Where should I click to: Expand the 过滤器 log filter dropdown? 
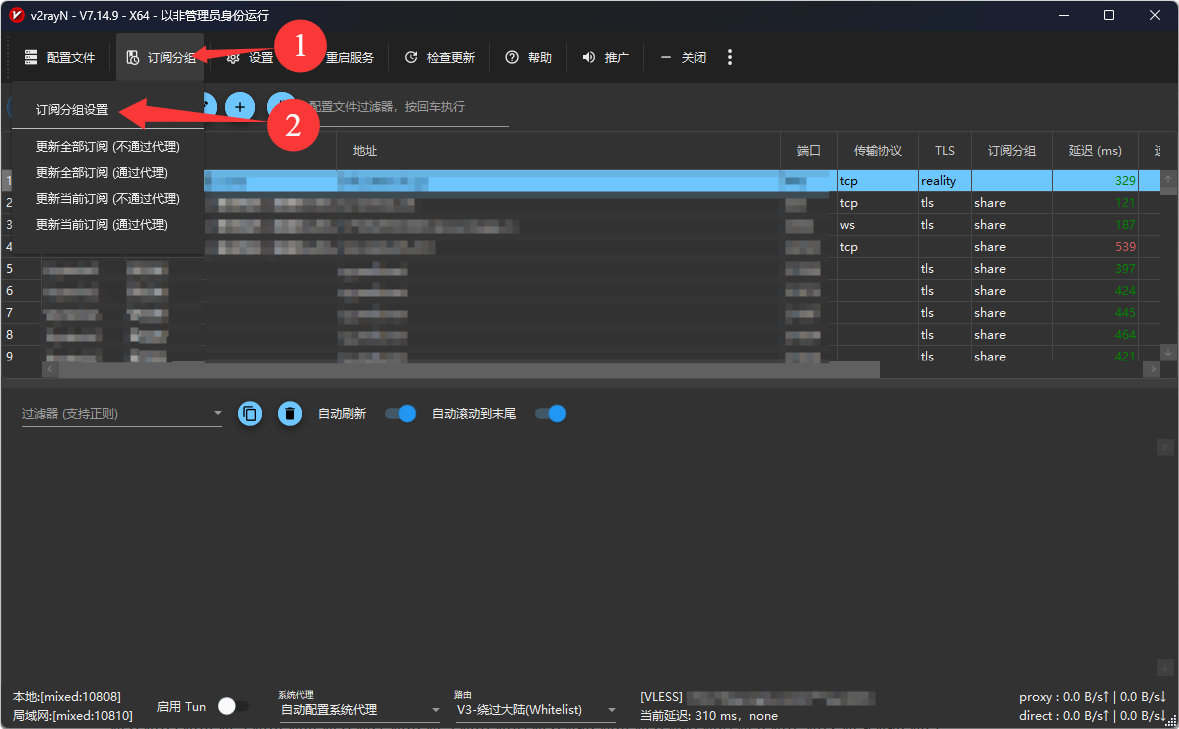tap(218, 414)
